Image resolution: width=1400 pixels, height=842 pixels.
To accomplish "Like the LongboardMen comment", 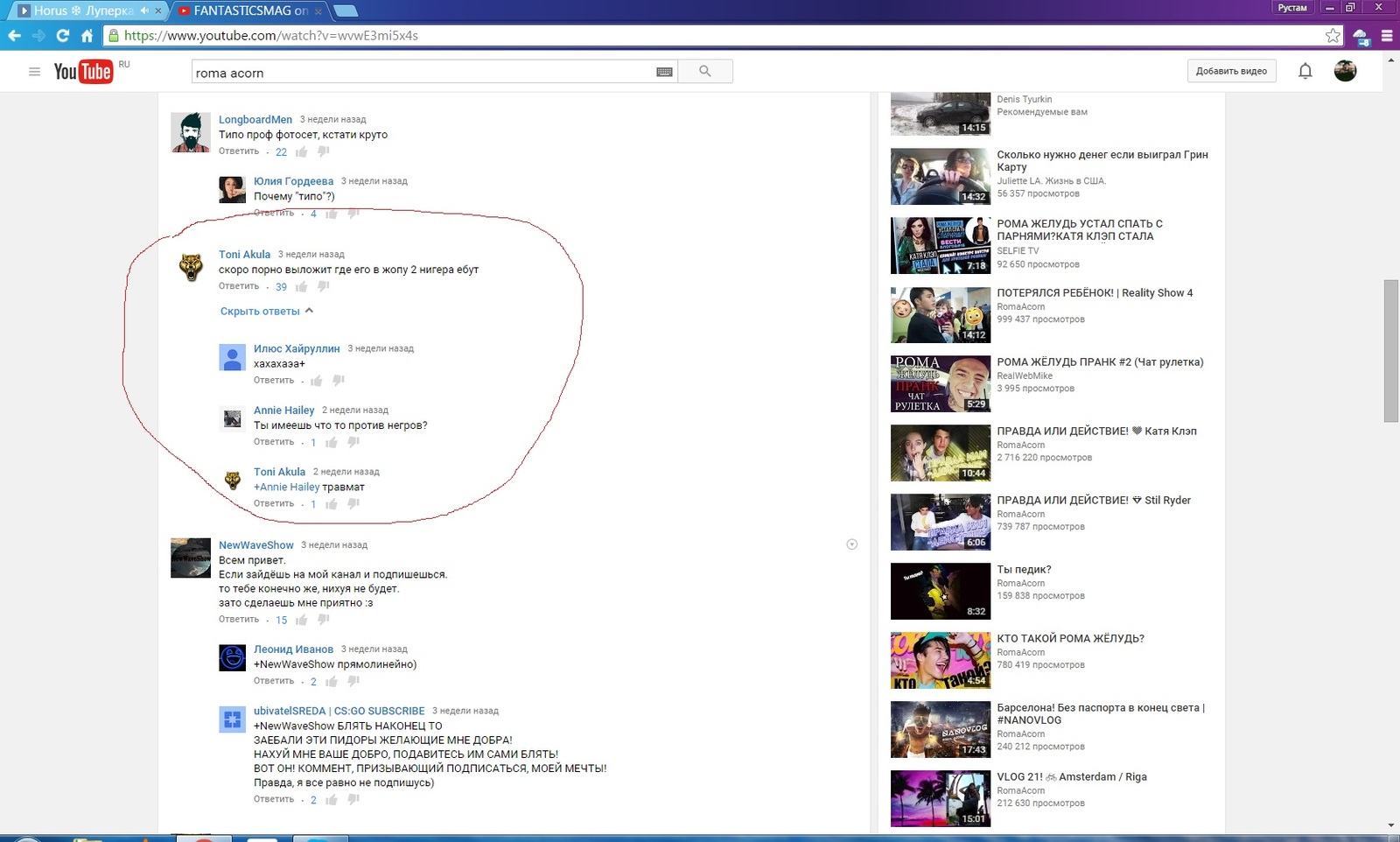I will click(302, 152).
